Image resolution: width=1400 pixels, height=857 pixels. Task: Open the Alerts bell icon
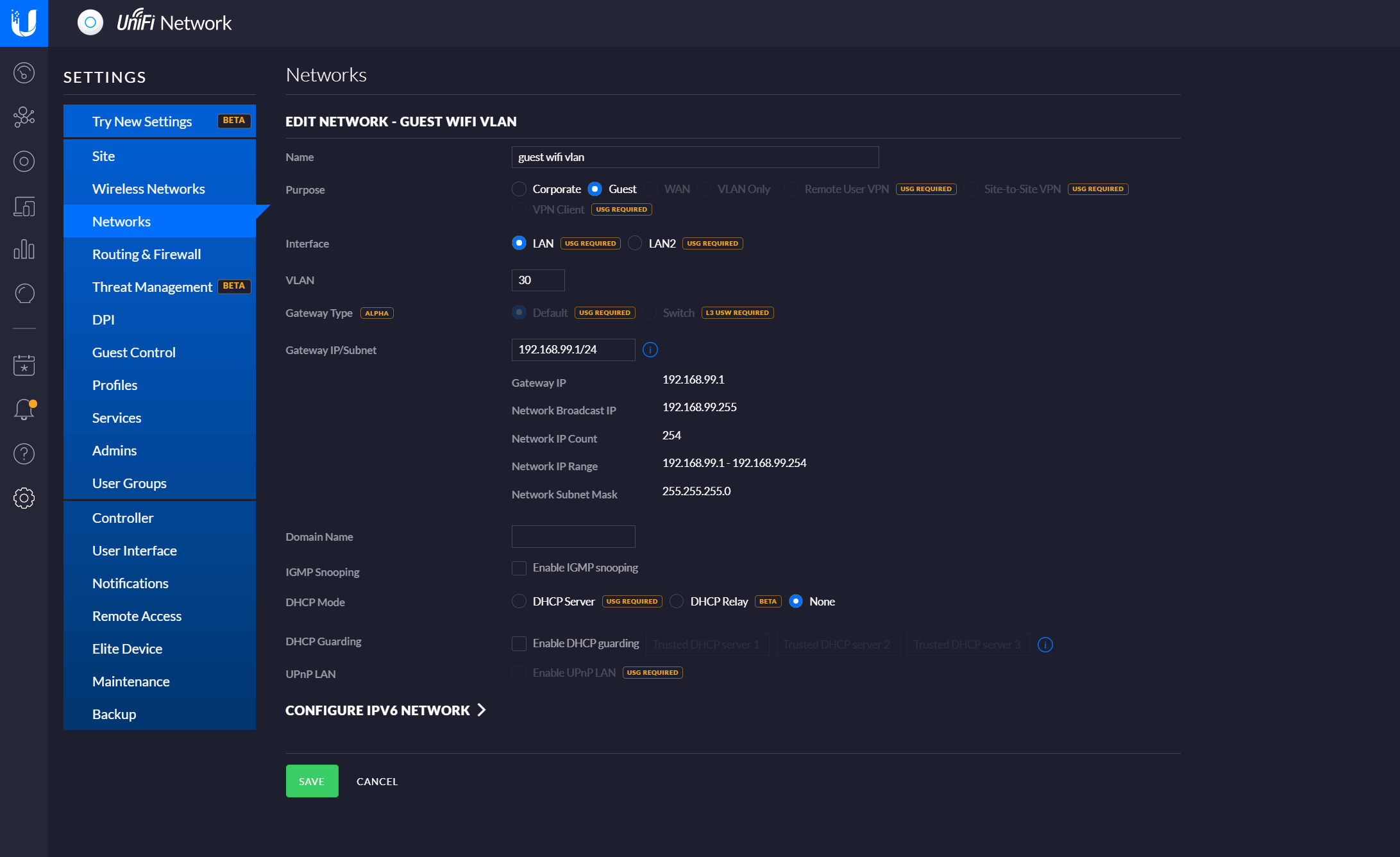(24, 409)
